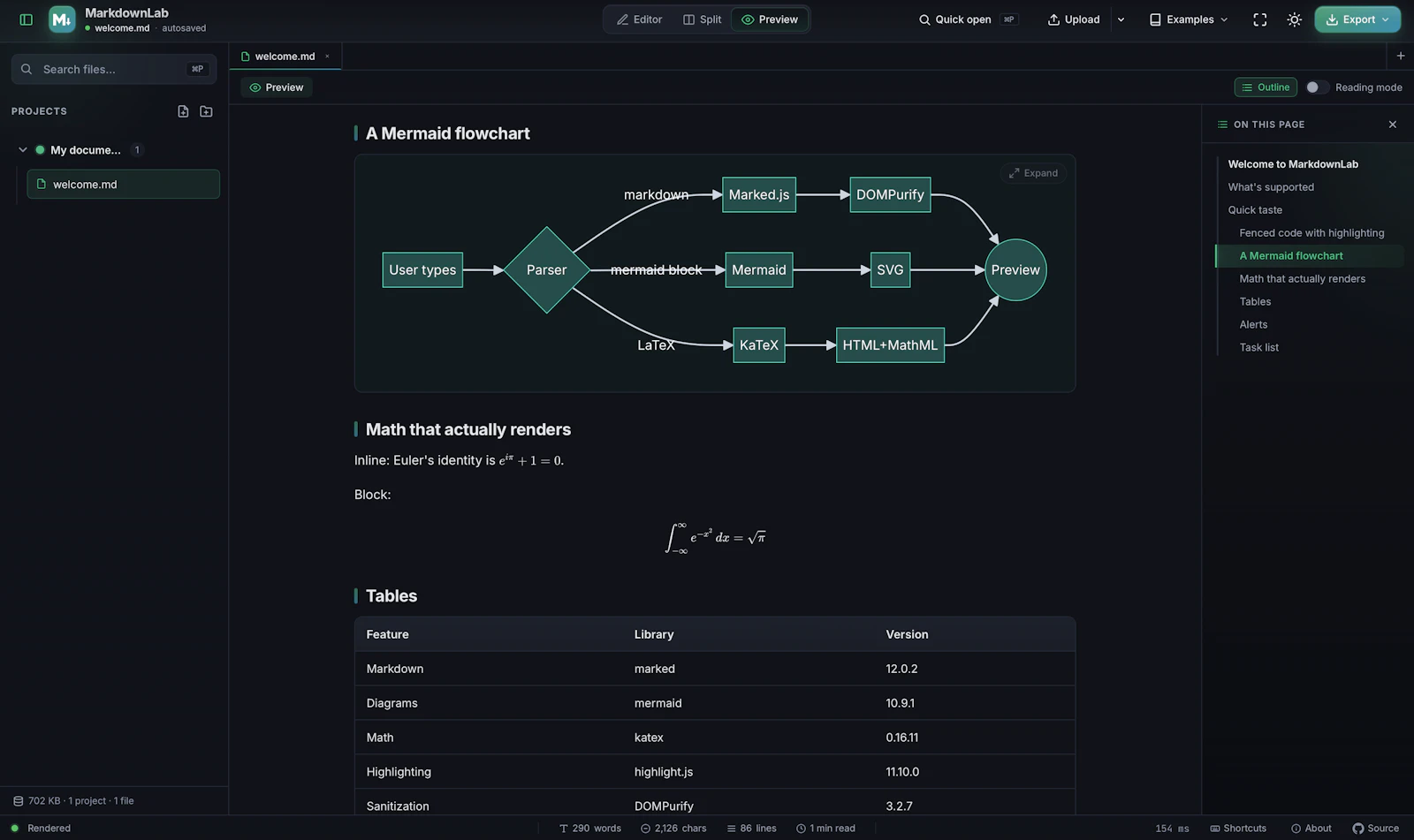1414x840 pixels.
Task: Click the Rendered status indicator
Action: click(x=41, y=829)
